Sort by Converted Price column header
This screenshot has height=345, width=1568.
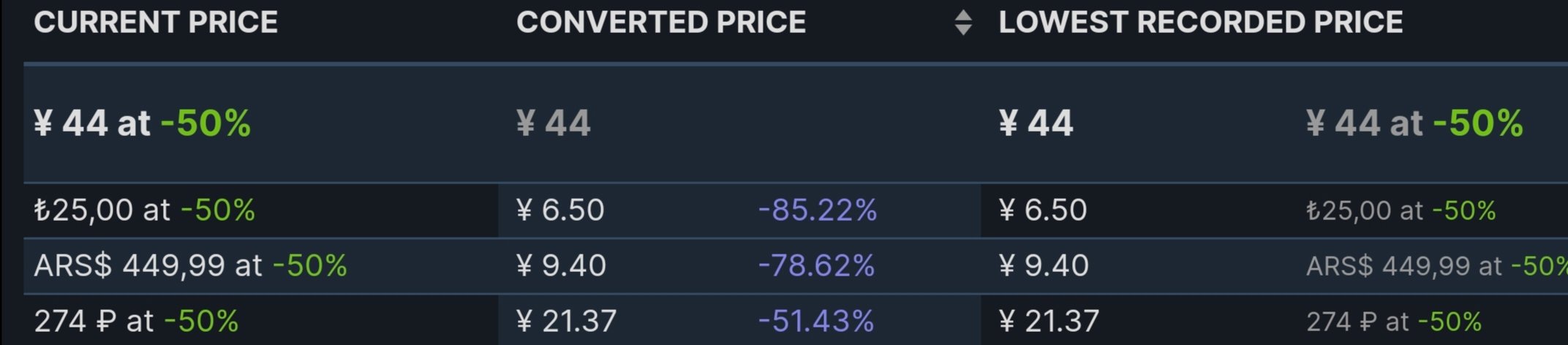coord(660,23)
